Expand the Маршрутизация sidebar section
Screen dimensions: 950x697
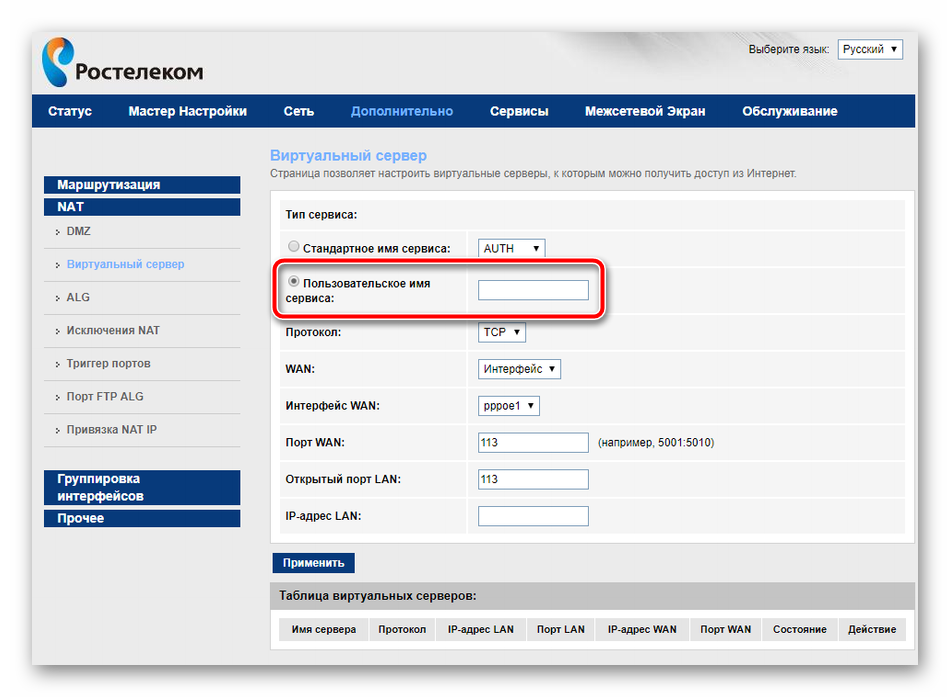[x=142, y=185]
